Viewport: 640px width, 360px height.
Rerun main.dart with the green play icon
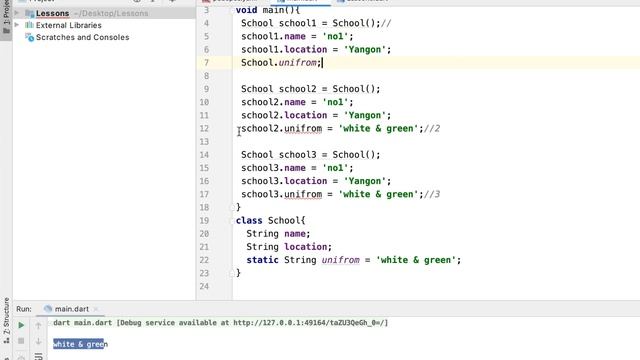click(21, 325)
